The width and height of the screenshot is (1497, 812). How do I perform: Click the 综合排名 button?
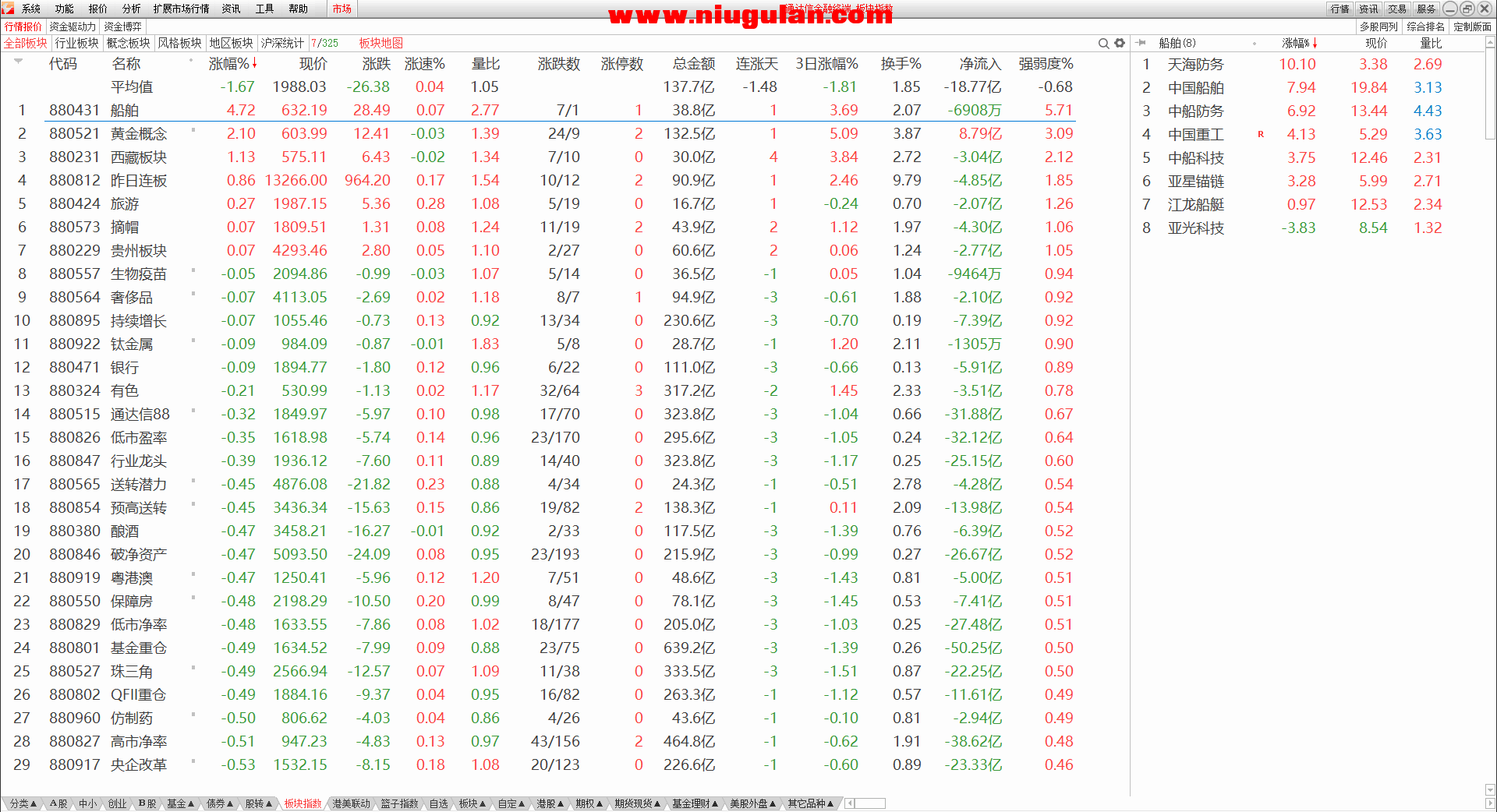click(x=1426, y=26)
